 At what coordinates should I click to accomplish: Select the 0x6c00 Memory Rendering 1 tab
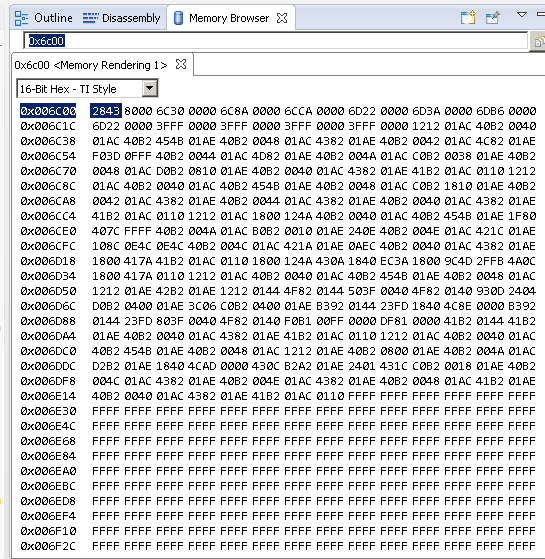[91, 65]
